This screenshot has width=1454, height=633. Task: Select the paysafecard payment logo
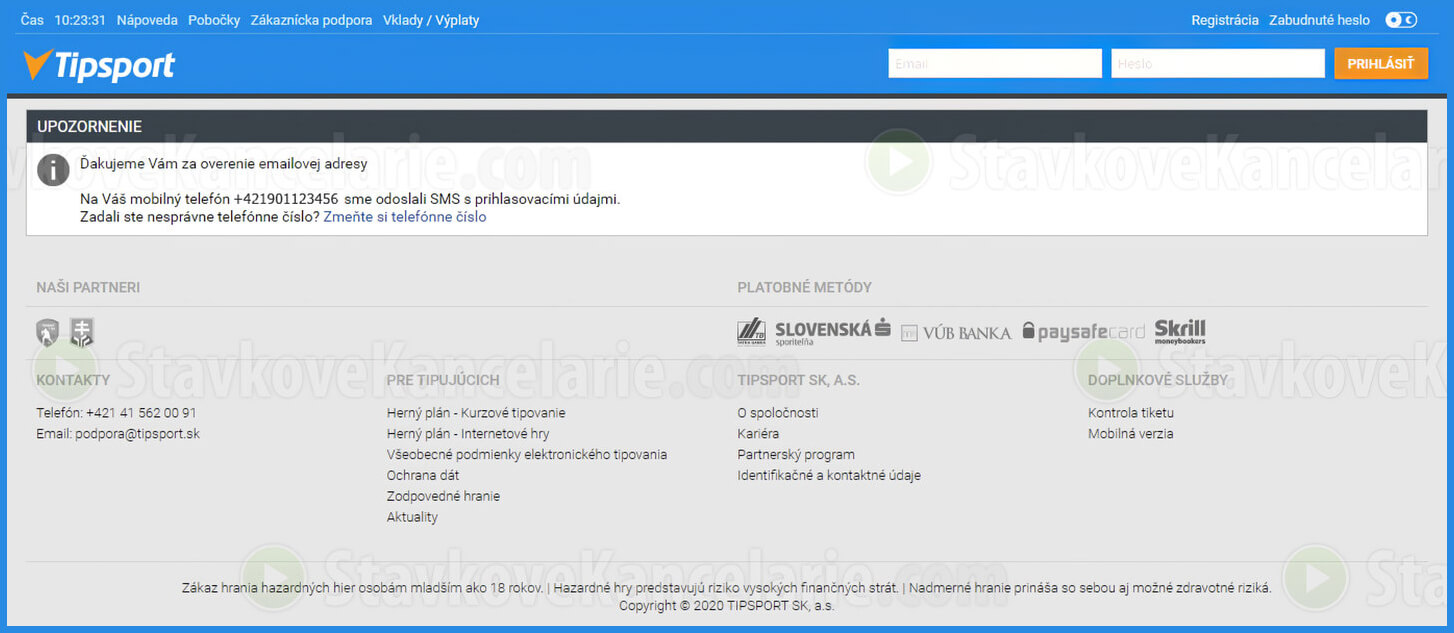tap(1083, 332)
